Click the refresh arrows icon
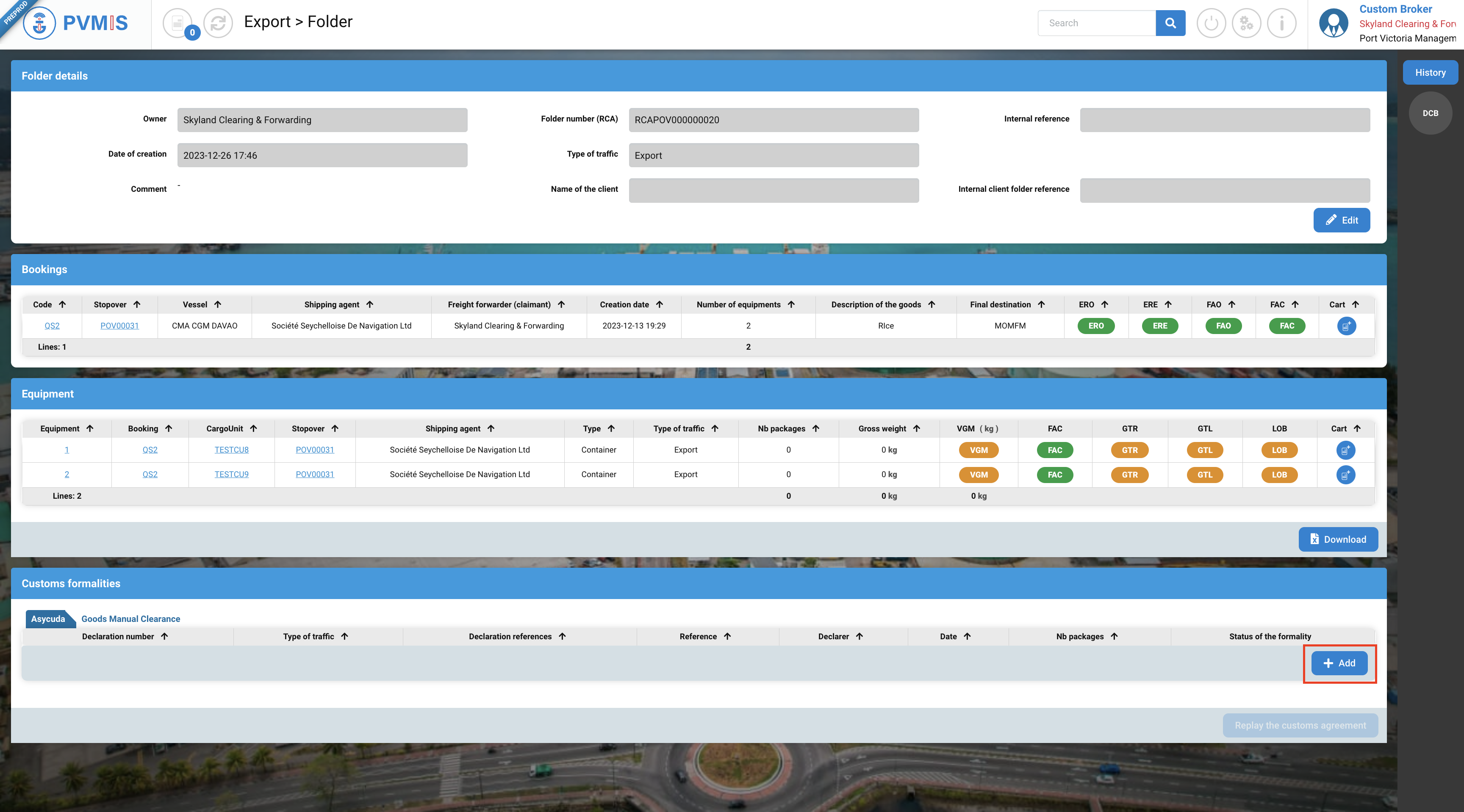1464x812 pixels. point(218,23)
